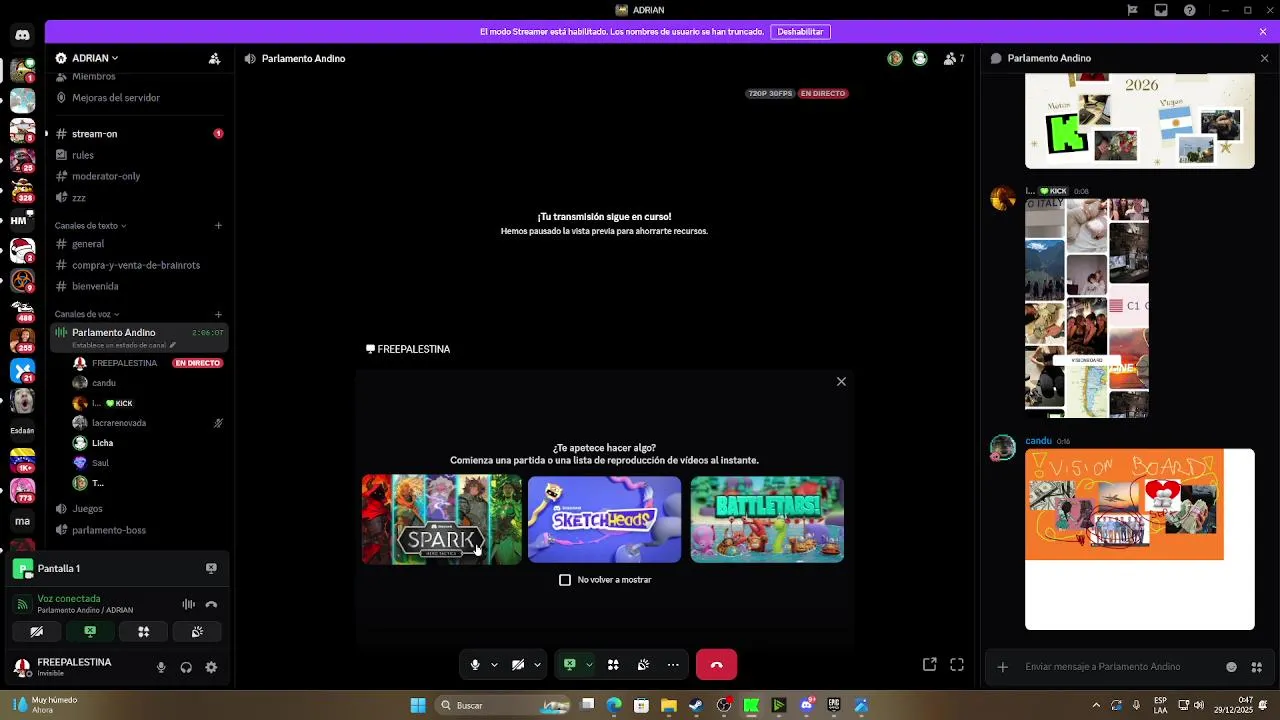Screen dimensions: 1280x720
Task: Start the Sketch Heads activity
Action: [x=604, y=519]
